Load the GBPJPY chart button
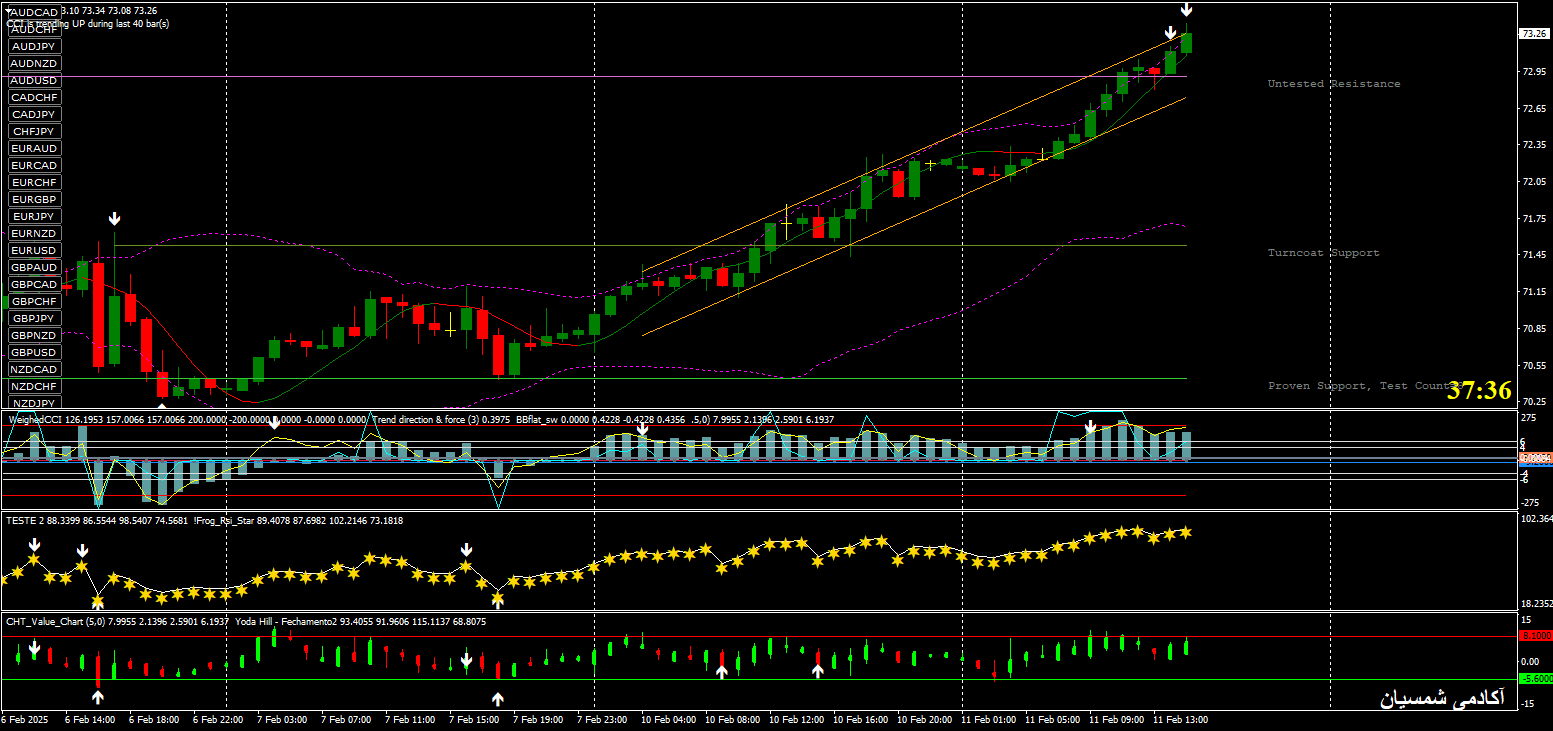The width and height of the screenshot is (1553, 731). [34, 318]
